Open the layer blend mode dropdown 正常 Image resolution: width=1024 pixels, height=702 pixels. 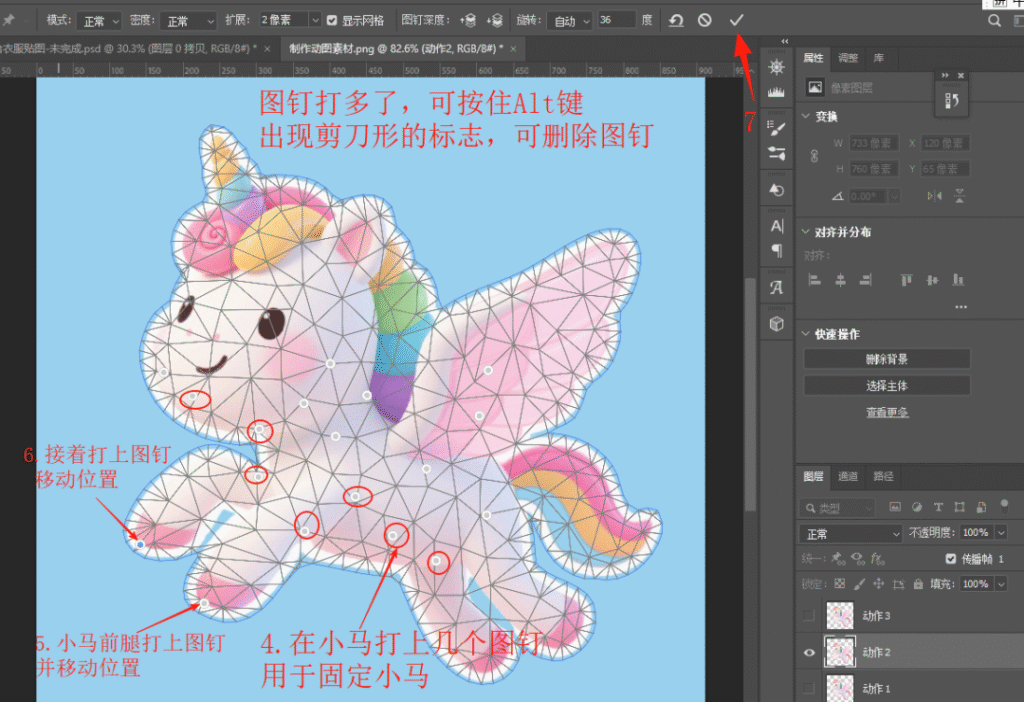tap(851, 534)
